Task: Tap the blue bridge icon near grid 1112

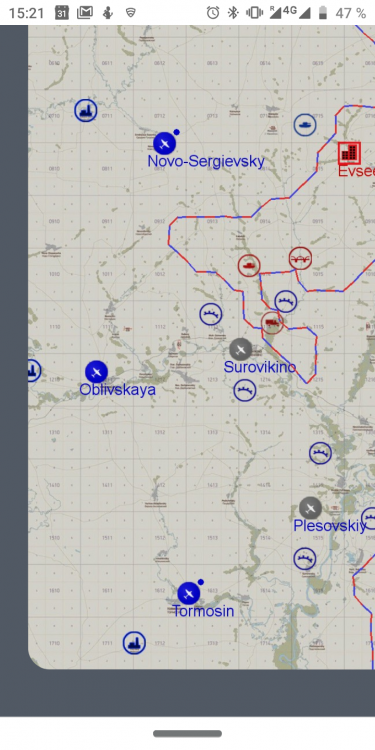Action: pyautogui.click(x=211, y=314)
